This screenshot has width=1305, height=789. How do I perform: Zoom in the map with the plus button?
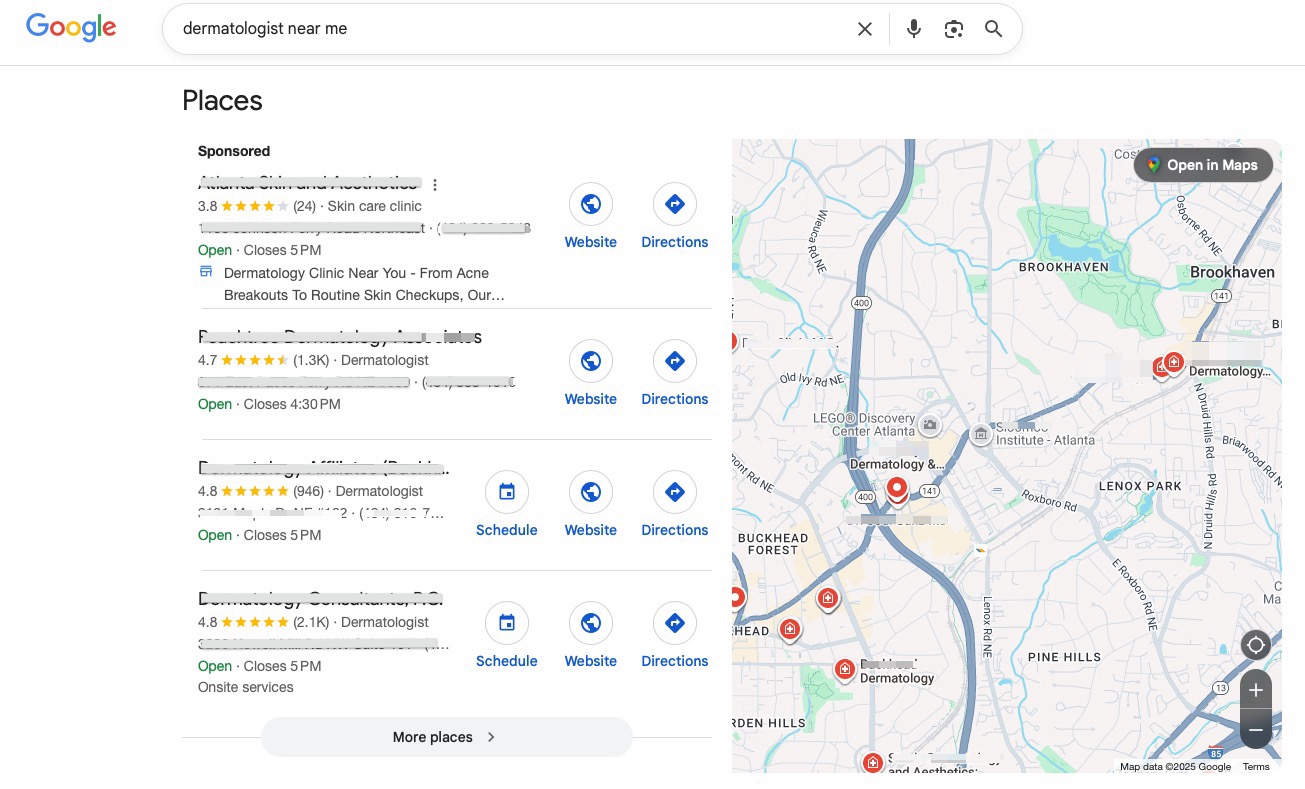tap(1255, 689)
